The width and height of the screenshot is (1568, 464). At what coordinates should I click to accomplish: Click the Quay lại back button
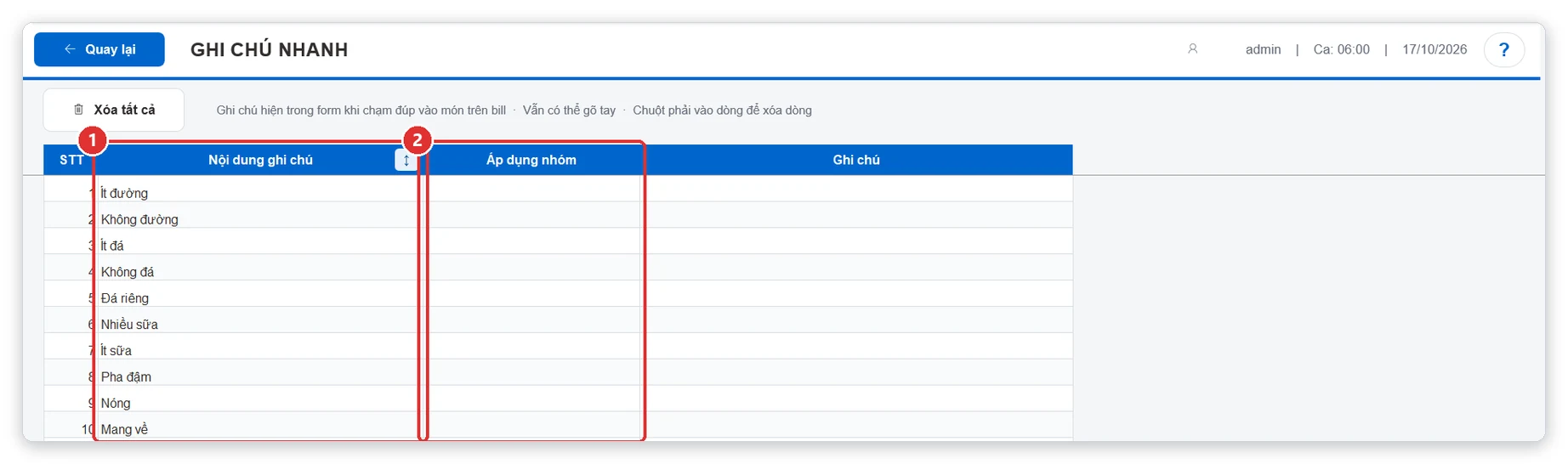[99, 49]
